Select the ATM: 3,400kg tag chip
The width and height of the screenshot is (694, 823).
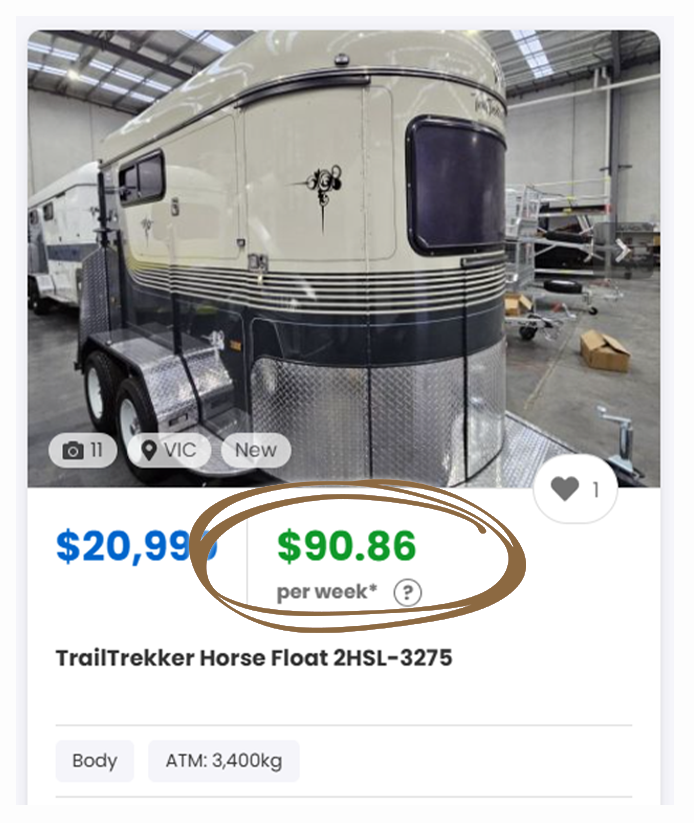click(224, 761)
